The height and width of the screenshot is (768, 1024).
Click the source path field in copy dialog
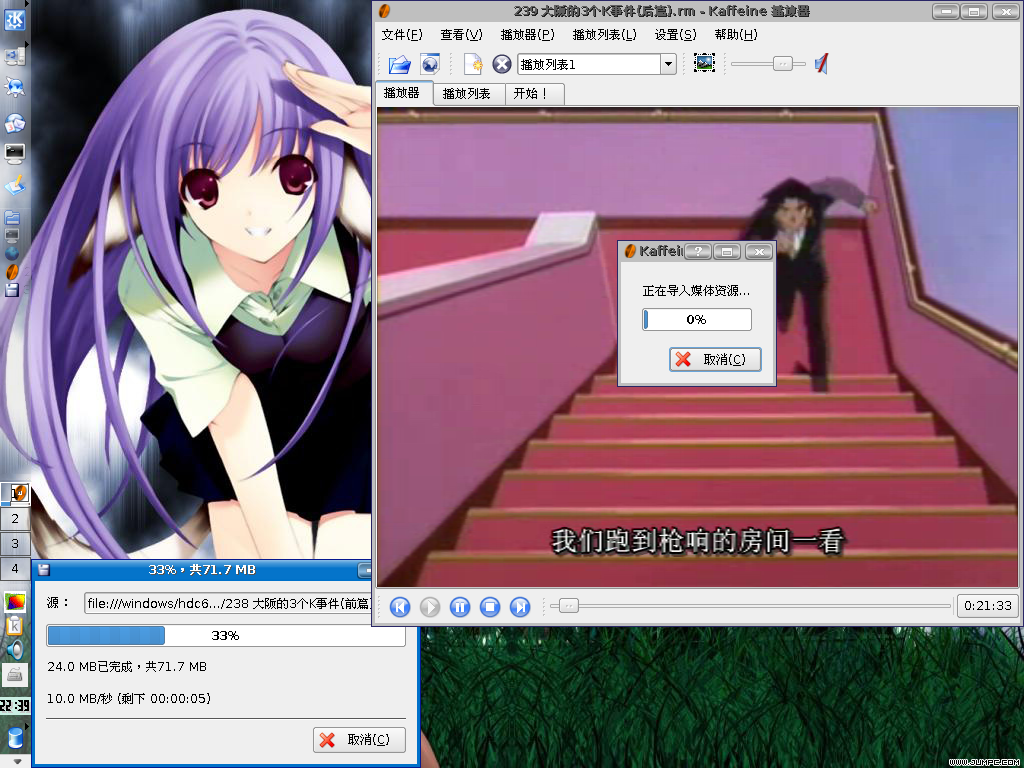(228, 603)
